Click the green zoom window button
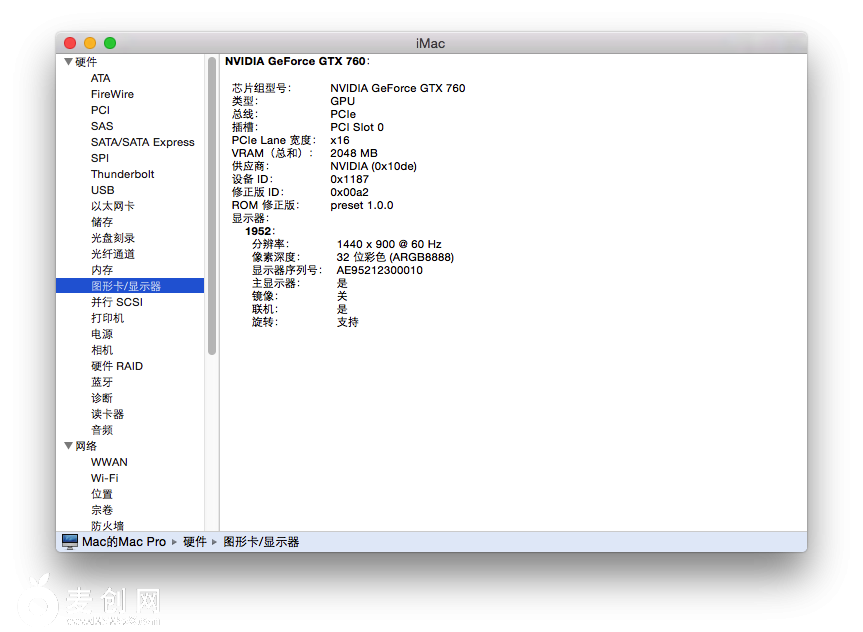The height and width of the screenshot is (632, 863). [x=110, y=43]
